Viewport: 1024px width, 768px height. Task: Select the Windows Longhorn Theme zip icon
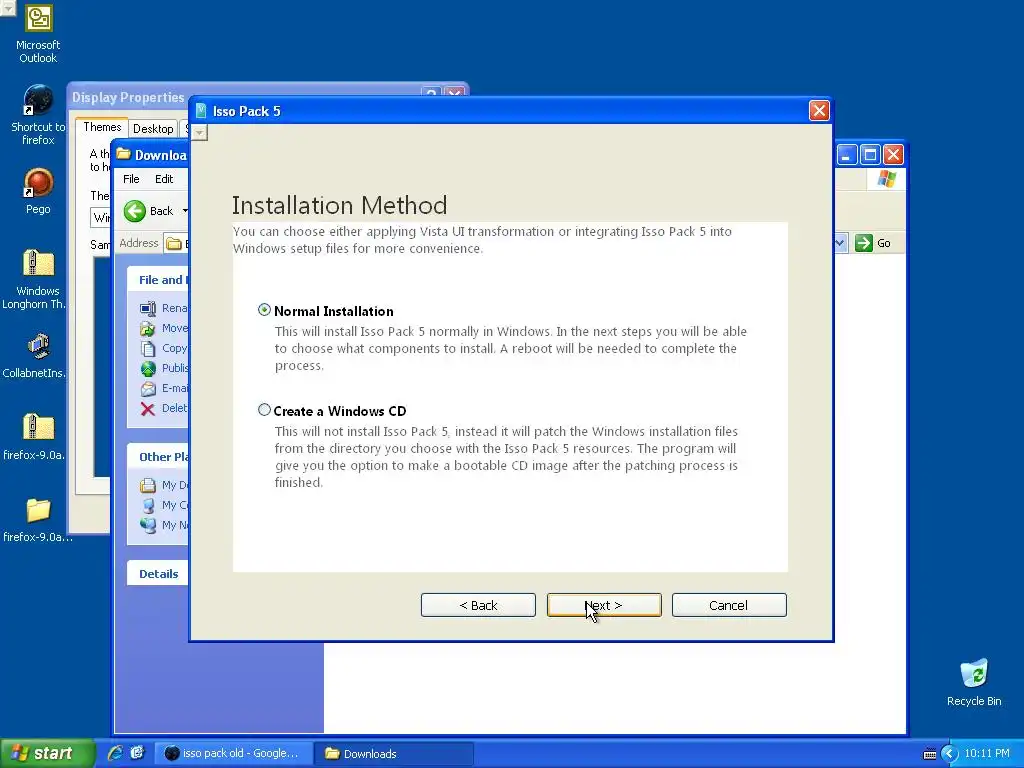[38, 280]
